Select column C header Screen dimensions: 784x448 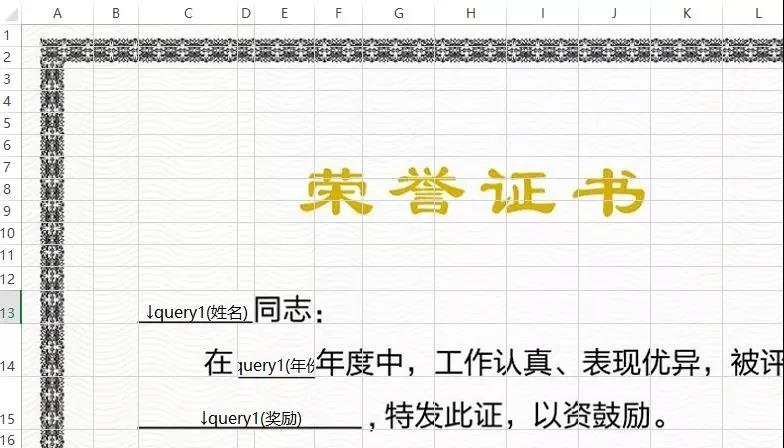click(x=188, y=12)
